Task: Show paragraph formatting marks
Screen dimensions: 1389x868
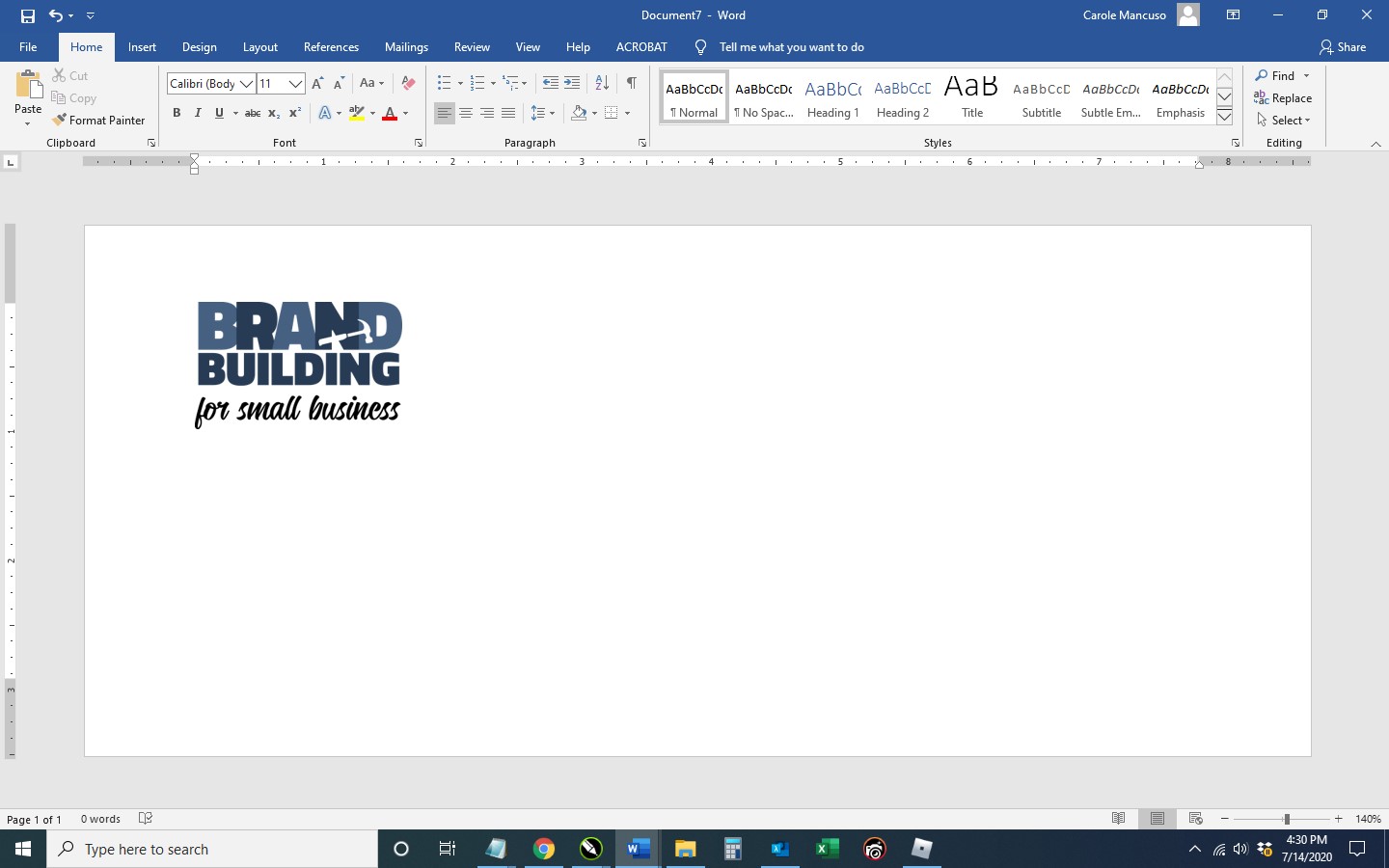Action: click(632, 83)
